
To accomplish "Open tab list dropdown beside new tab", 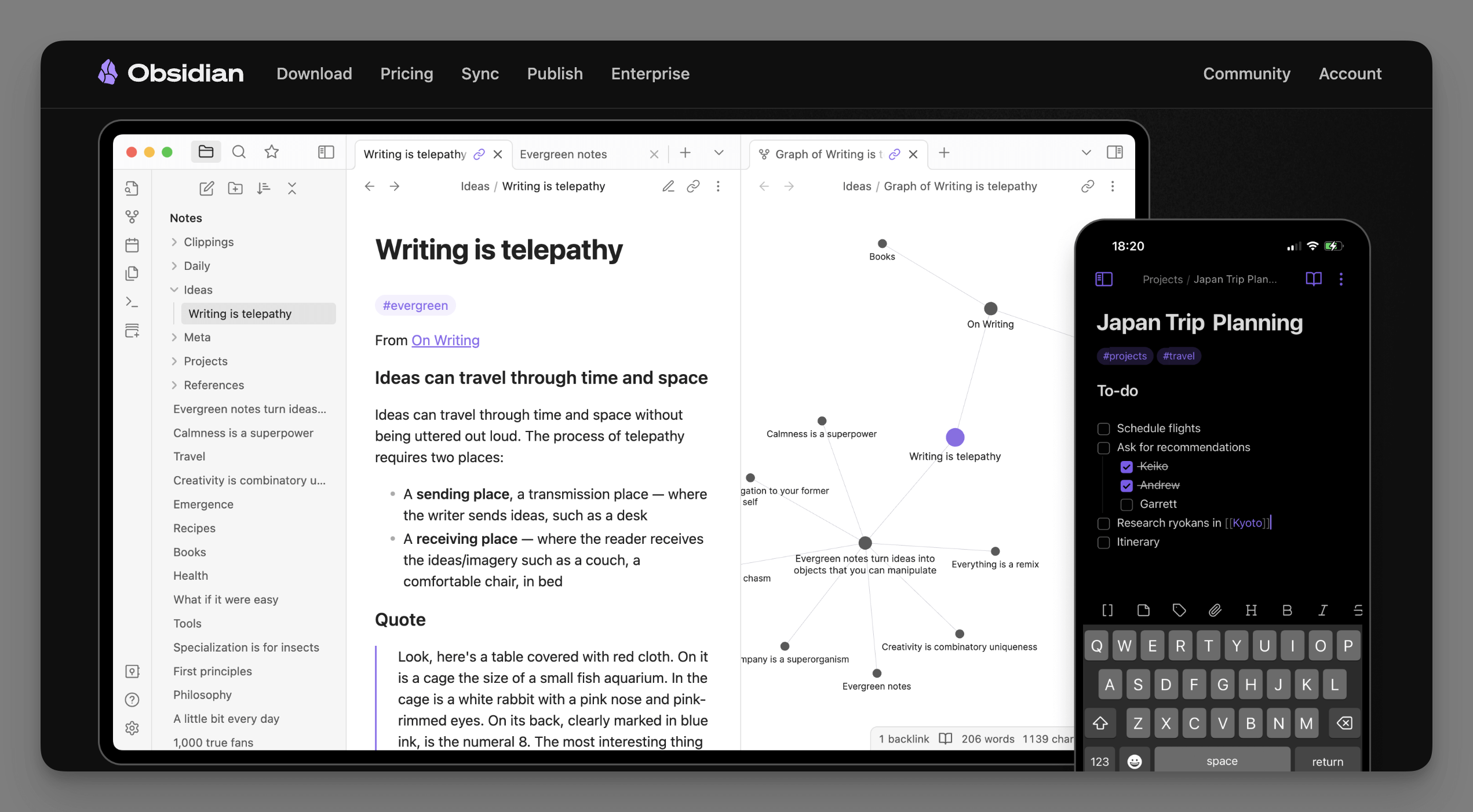I will pos(719,153).
